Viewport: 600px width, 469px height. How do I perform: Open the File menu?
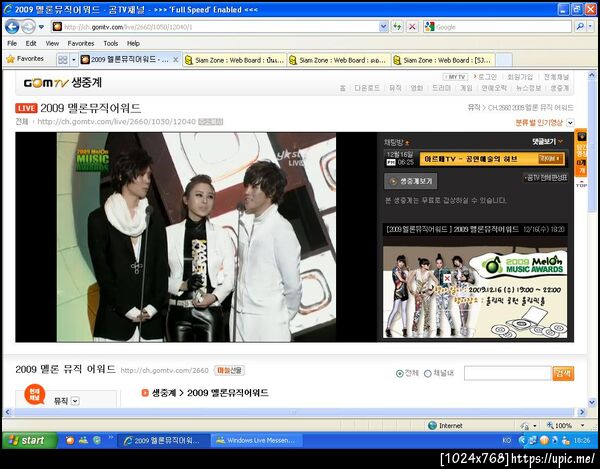[12, 43]
